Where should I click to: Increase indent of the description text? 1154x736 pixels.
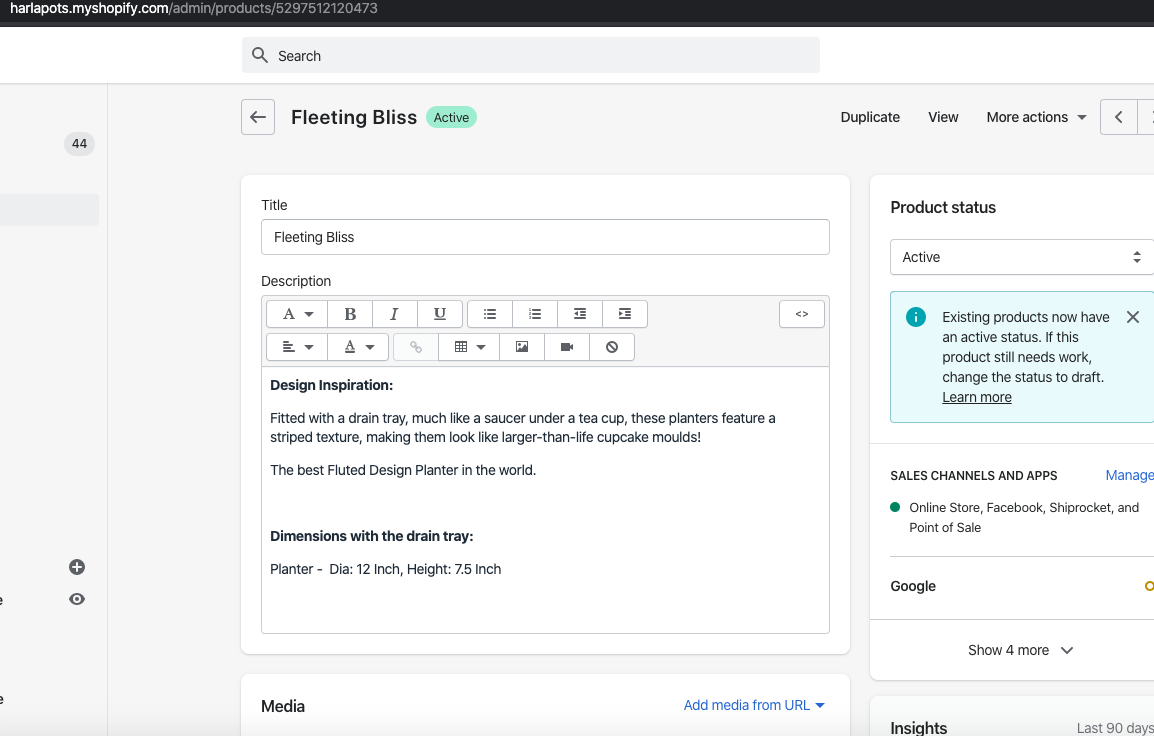coord(624,313)
